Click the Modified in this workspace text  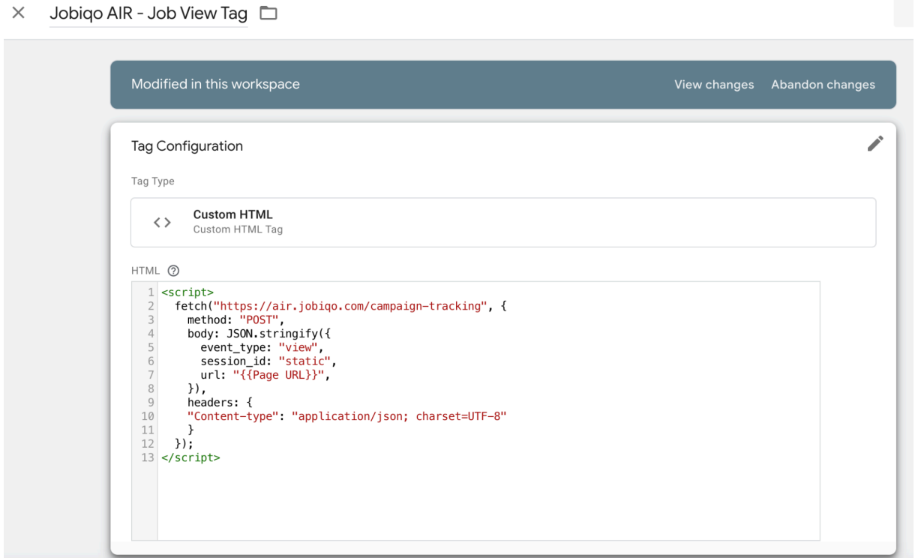pos(215,85)
